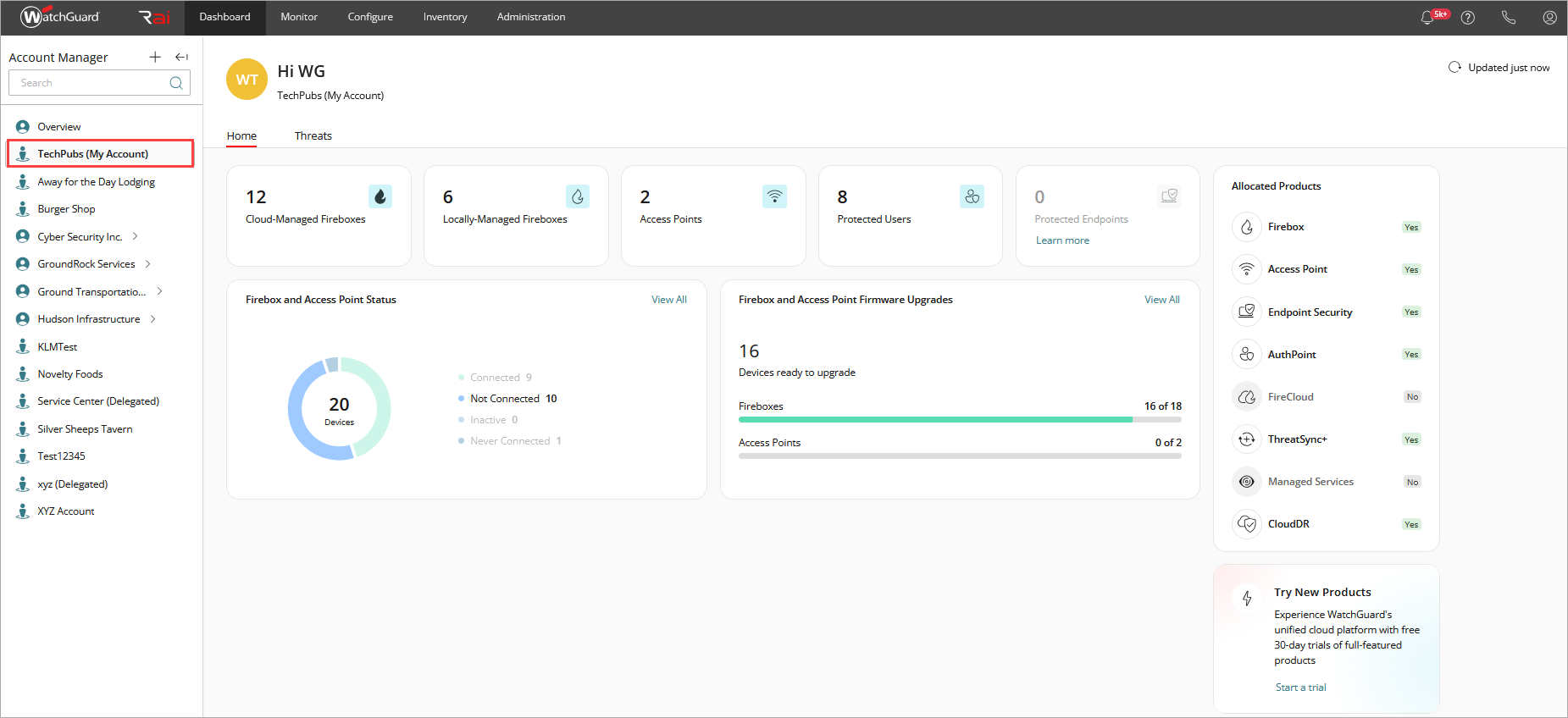This screenshot has height=718, width=1568.
Task: Open the Rai assistant icon
Action: click(x=154, y=17)
